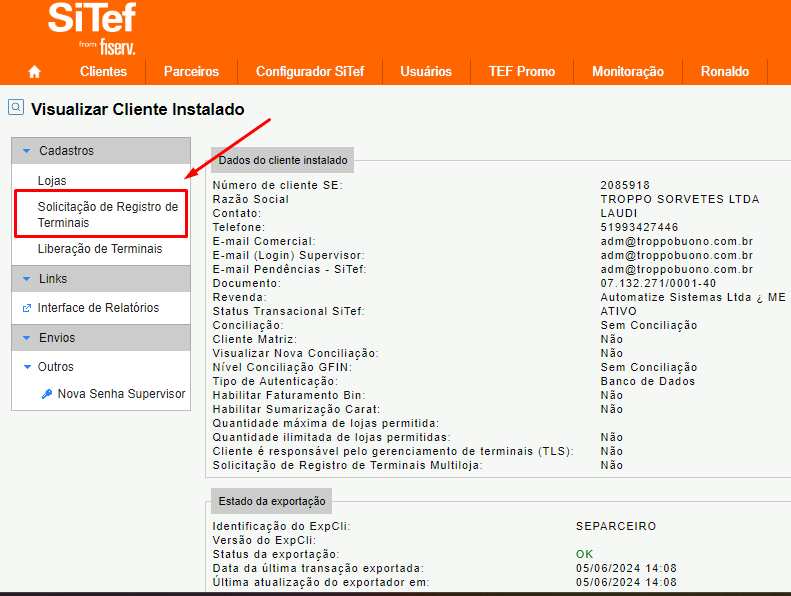The image size is (791, 596).
Task: Click the Data da última transação exportada value
Action: pyautogui.click(x=626, y=568)
